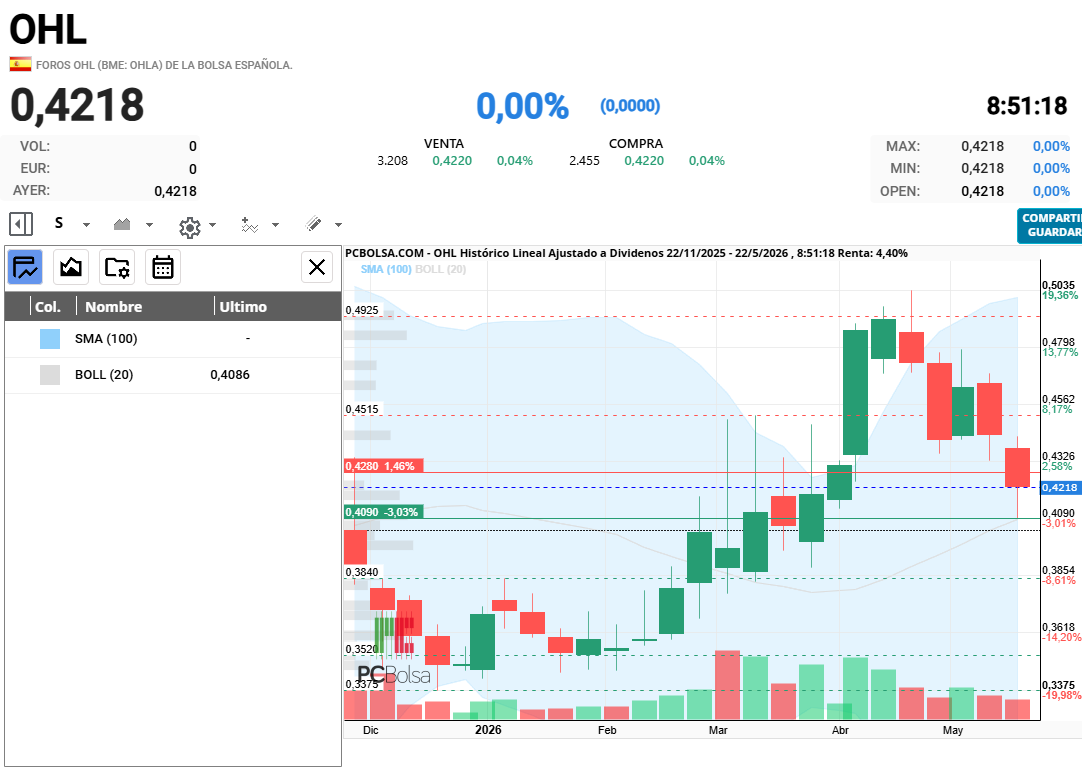Screen dimensions: 1082x767
Task: Click the 0,4925 resistance level label
Action: 362,310
